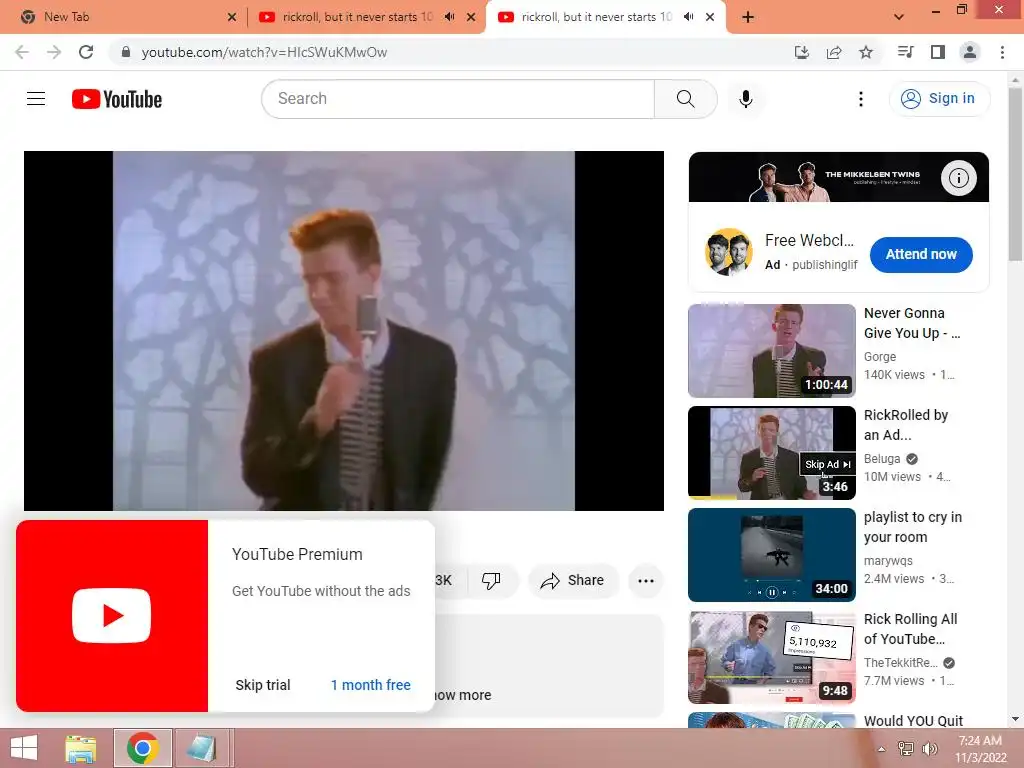1024x768 pixels.
Task: Click the install app icon in address bar
Action: 802,52
